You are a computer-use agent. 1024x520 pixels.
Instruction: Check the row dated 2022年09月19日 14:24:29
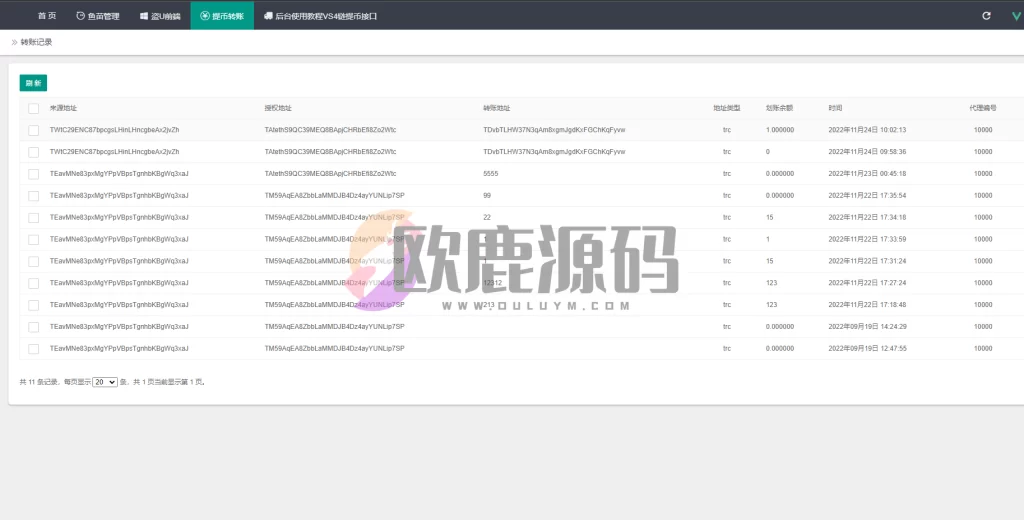click(x=33, y=327)
